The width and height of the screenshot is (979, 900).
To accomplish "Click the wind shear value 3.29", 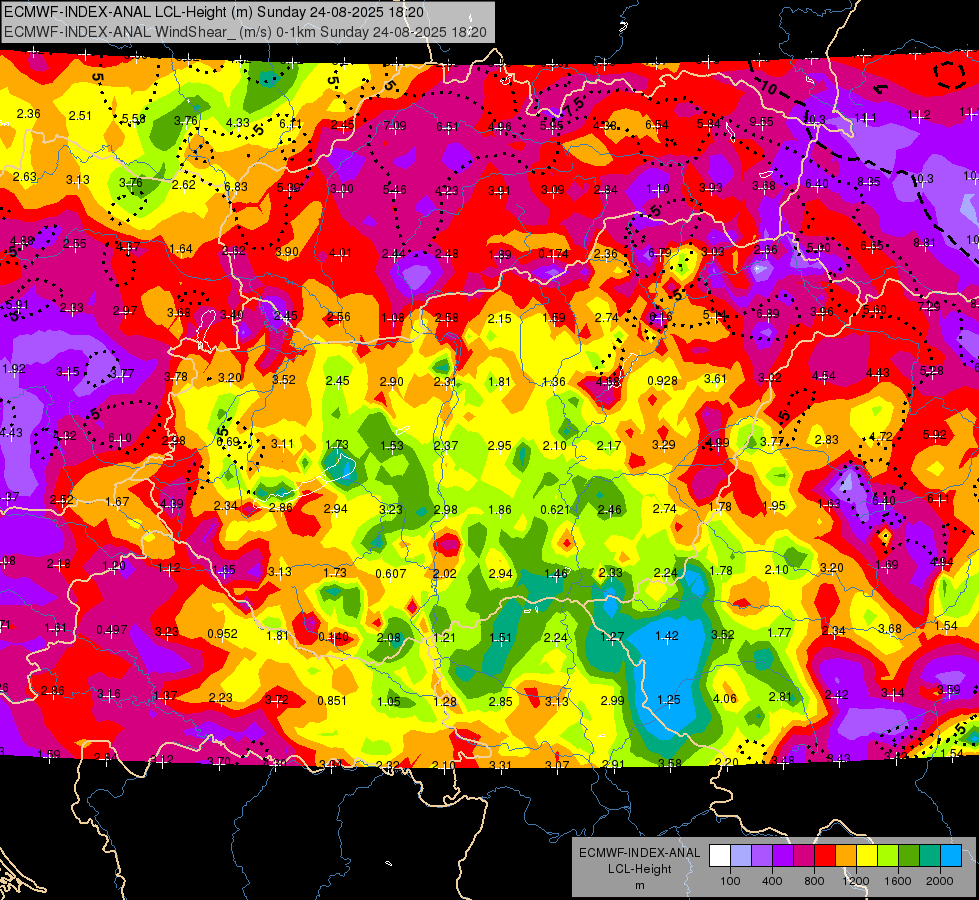I will (x=664, y=445).
